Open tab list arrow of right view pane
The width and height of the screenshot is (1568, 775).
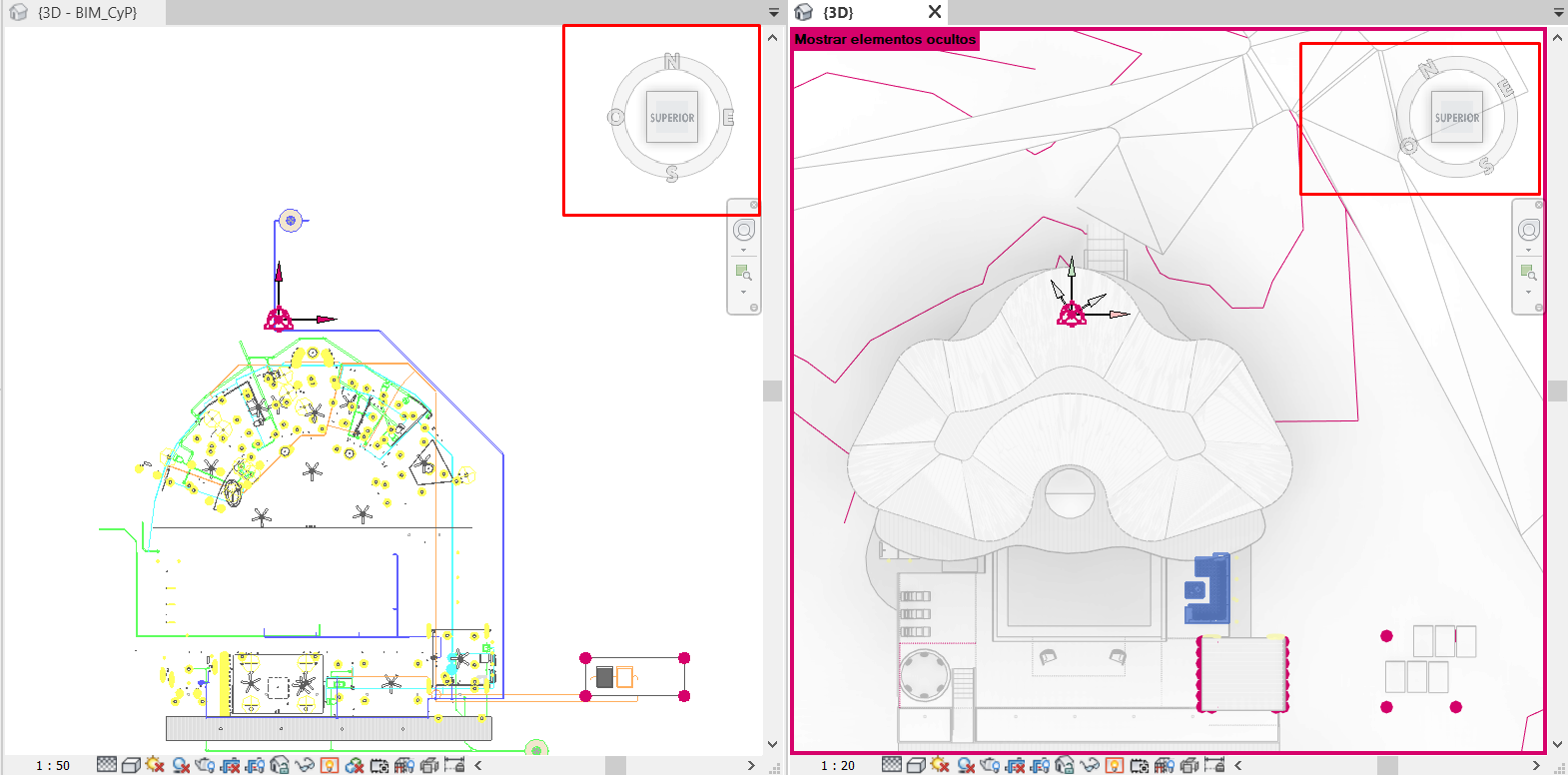click(x=1559, y=13)
